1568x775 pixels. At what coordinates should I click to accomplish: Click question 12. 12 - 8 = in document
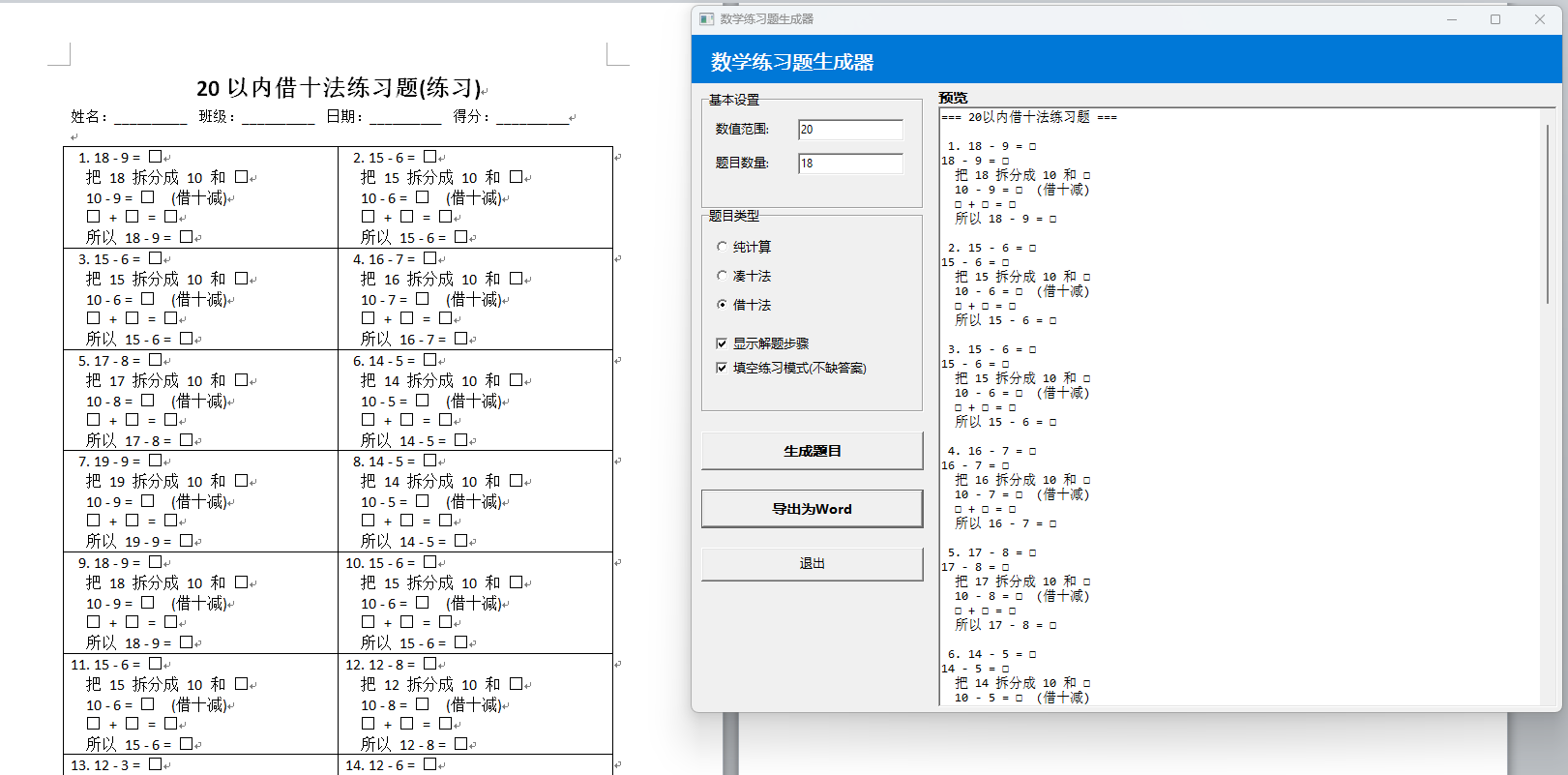click(x=391, y=665)
